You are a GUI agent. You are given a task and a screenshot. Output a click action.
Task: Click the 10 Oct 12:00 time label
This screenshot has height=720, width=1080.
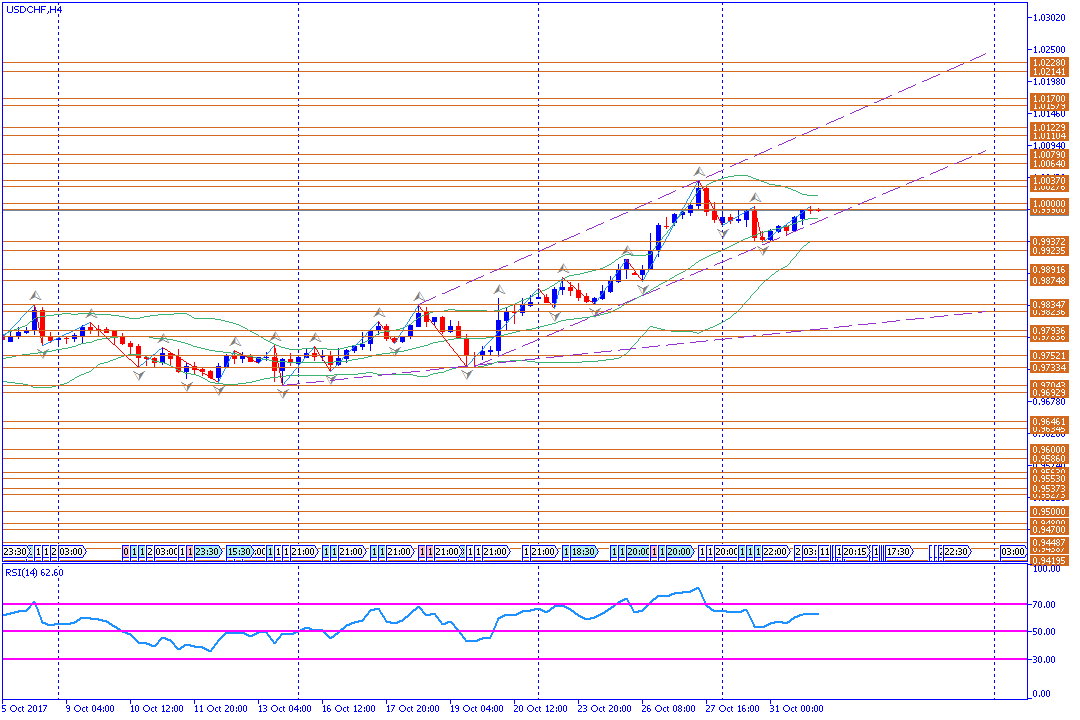tap(156, 709)
